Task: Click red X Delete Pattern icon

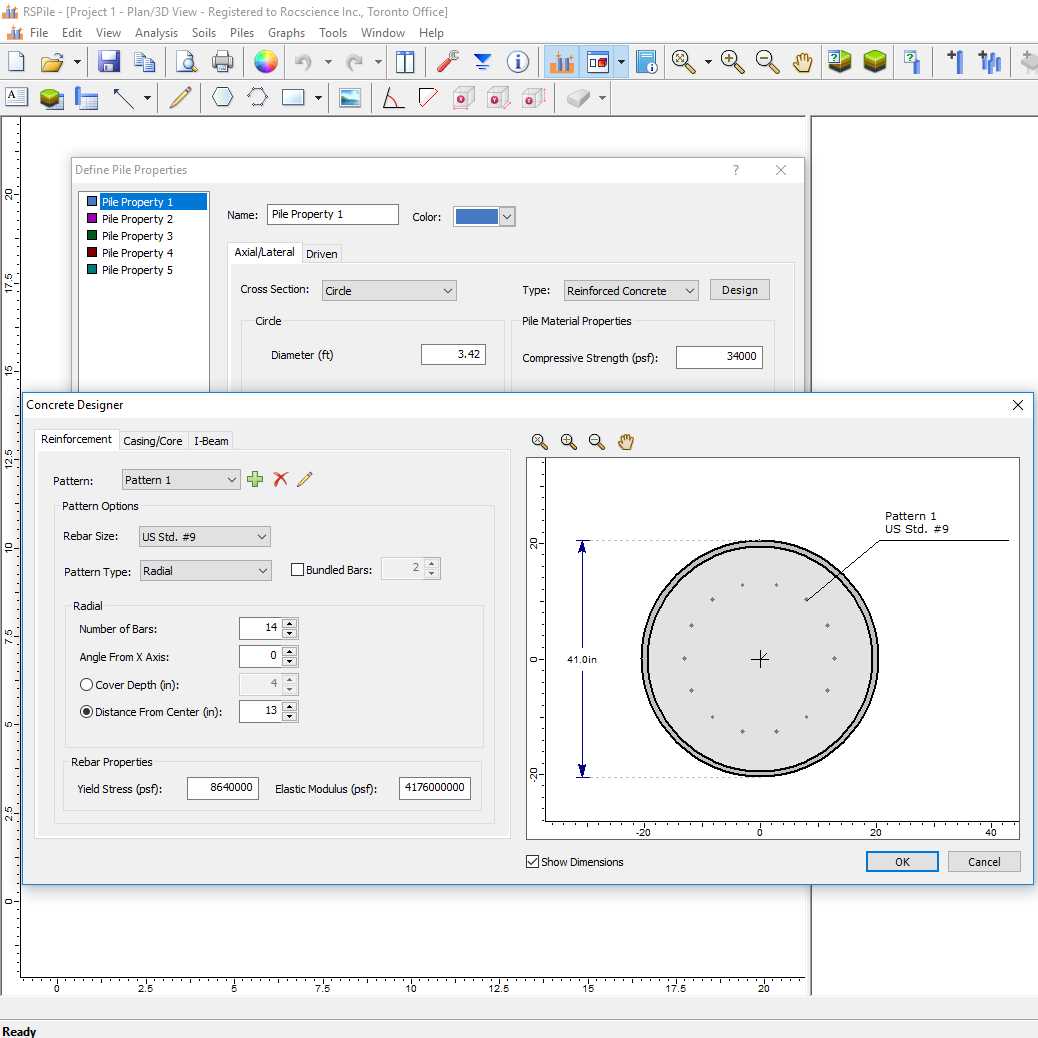Action: 281,479
